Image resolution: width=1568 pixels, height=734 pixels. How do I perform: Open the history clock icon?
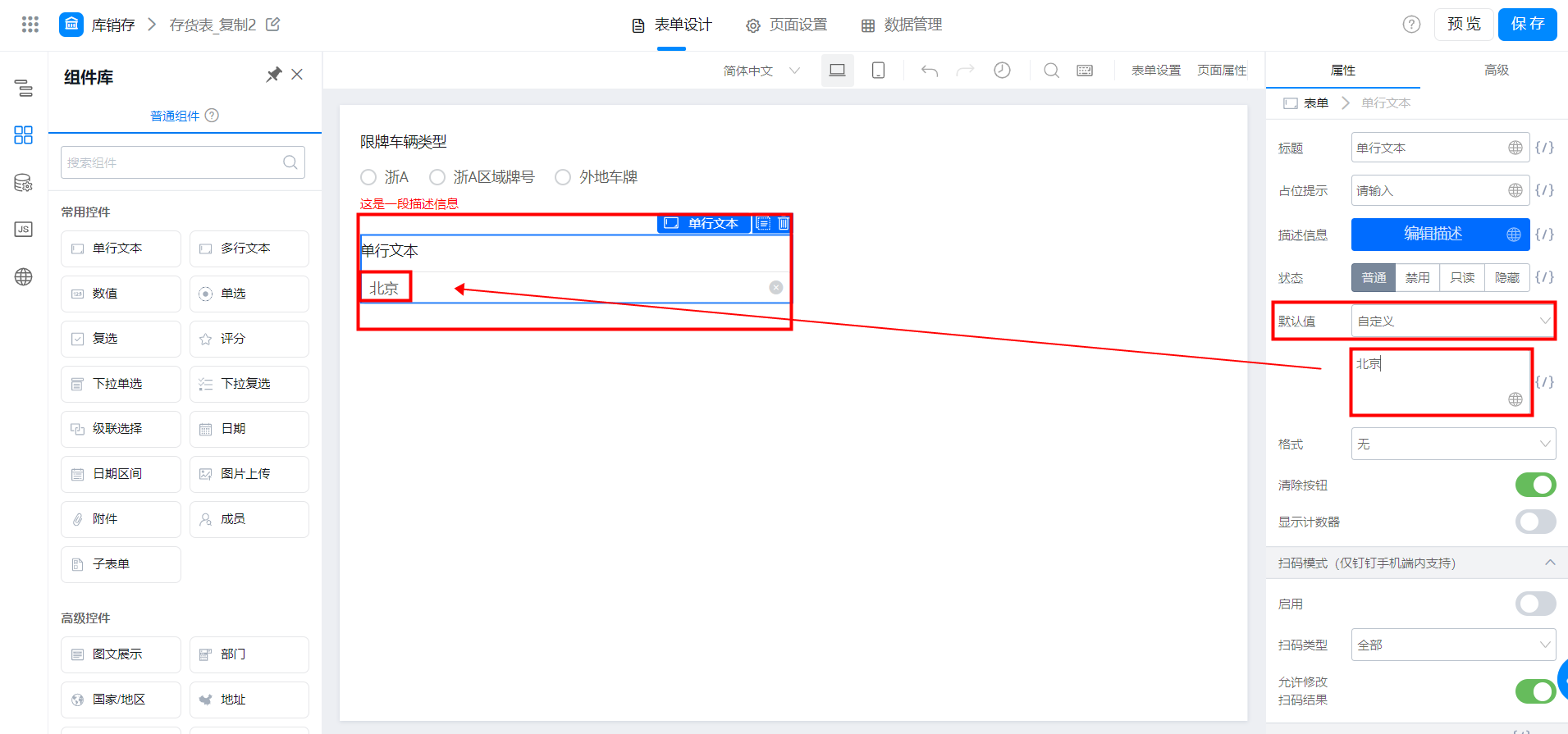[x=1002, y=71]
